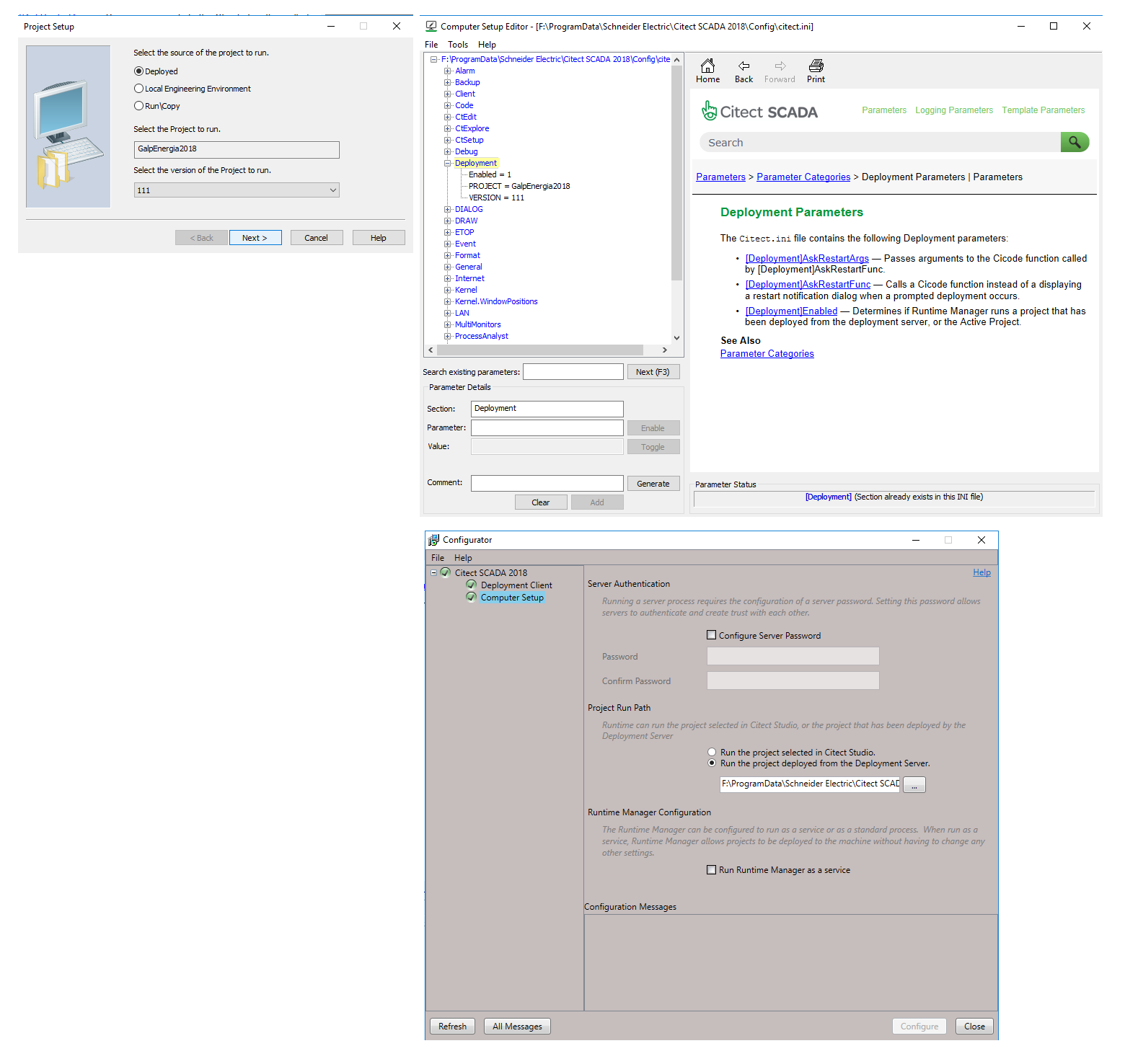Click the Home icon in help toolbar
This screenshot has width=1125, height=1064.
(x=707, y=66)
